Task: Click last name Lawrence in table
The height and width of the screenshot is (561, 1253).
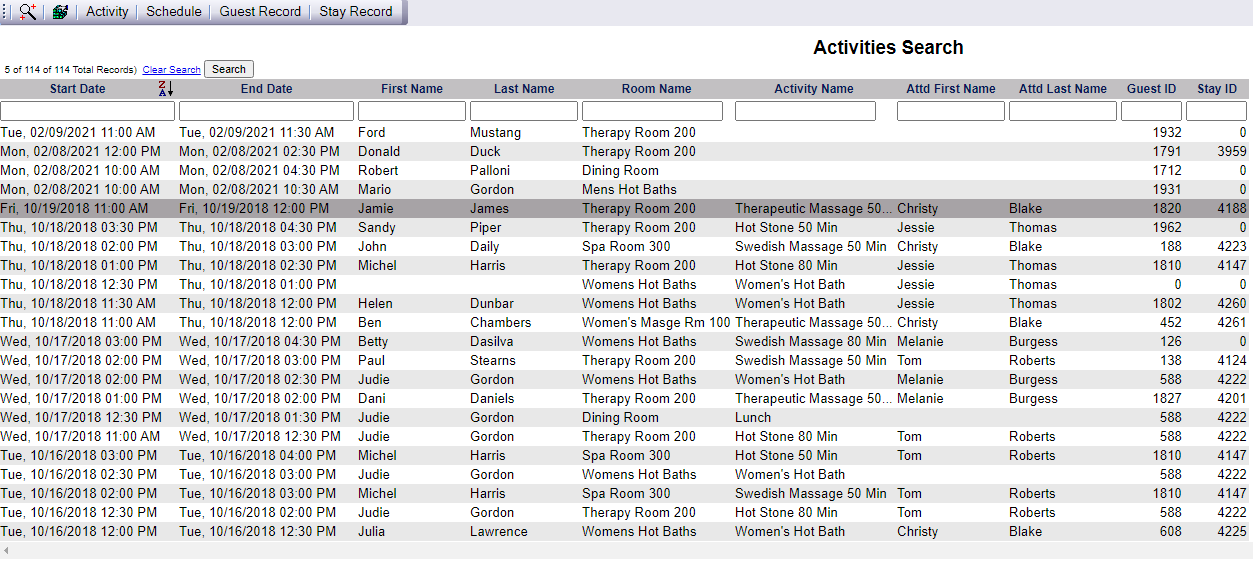Action: [x=499, y=531]
